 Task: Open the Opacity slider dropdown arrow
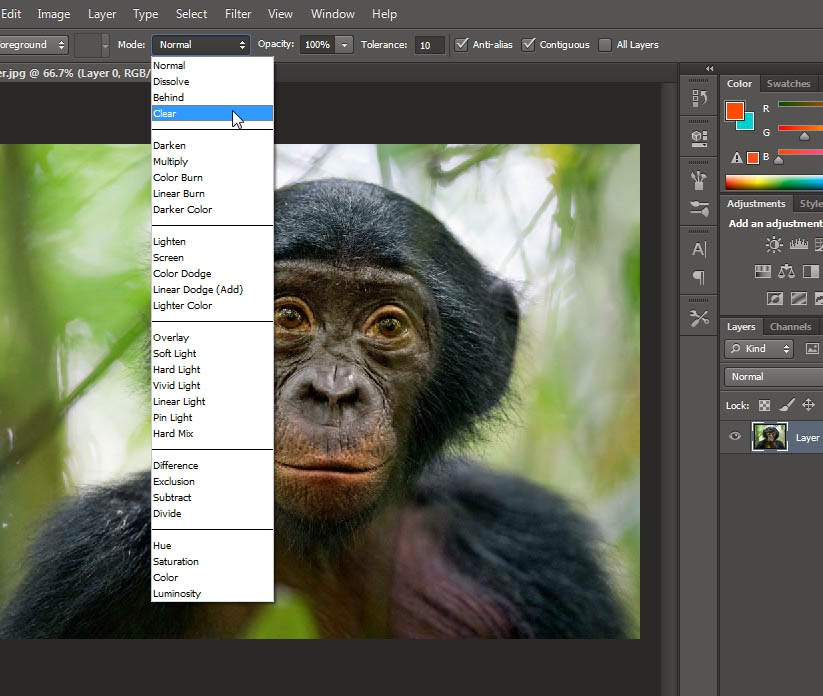pos(344,45)
